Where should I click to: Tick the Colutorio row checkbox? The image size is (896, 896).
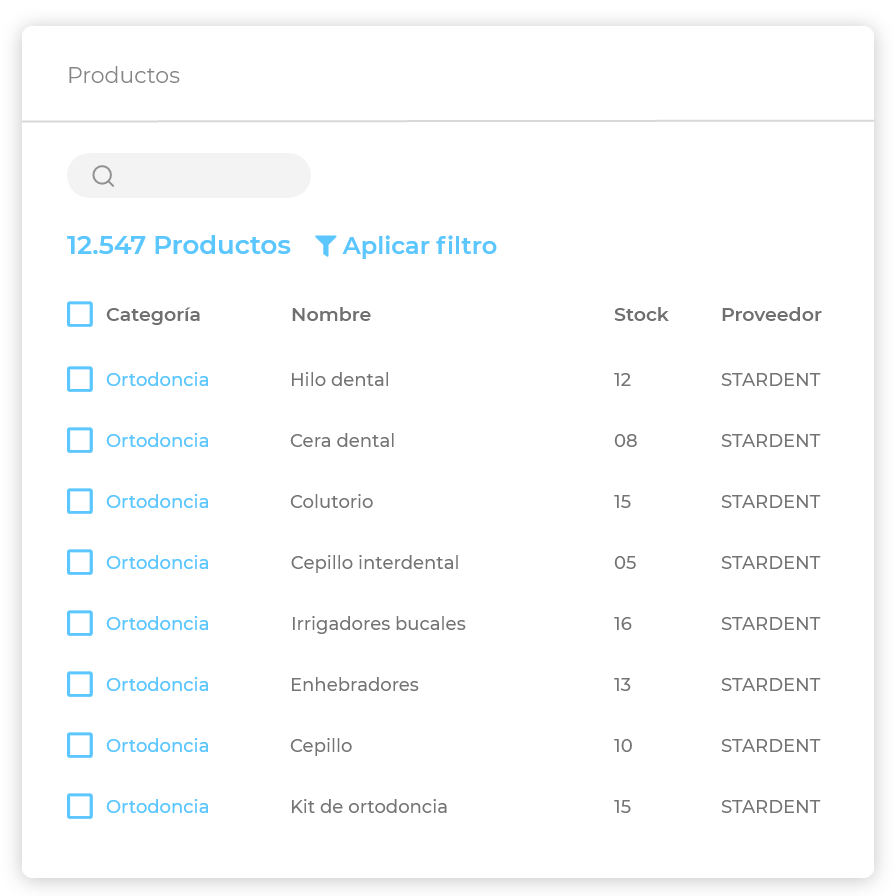[x=80, y=501]
